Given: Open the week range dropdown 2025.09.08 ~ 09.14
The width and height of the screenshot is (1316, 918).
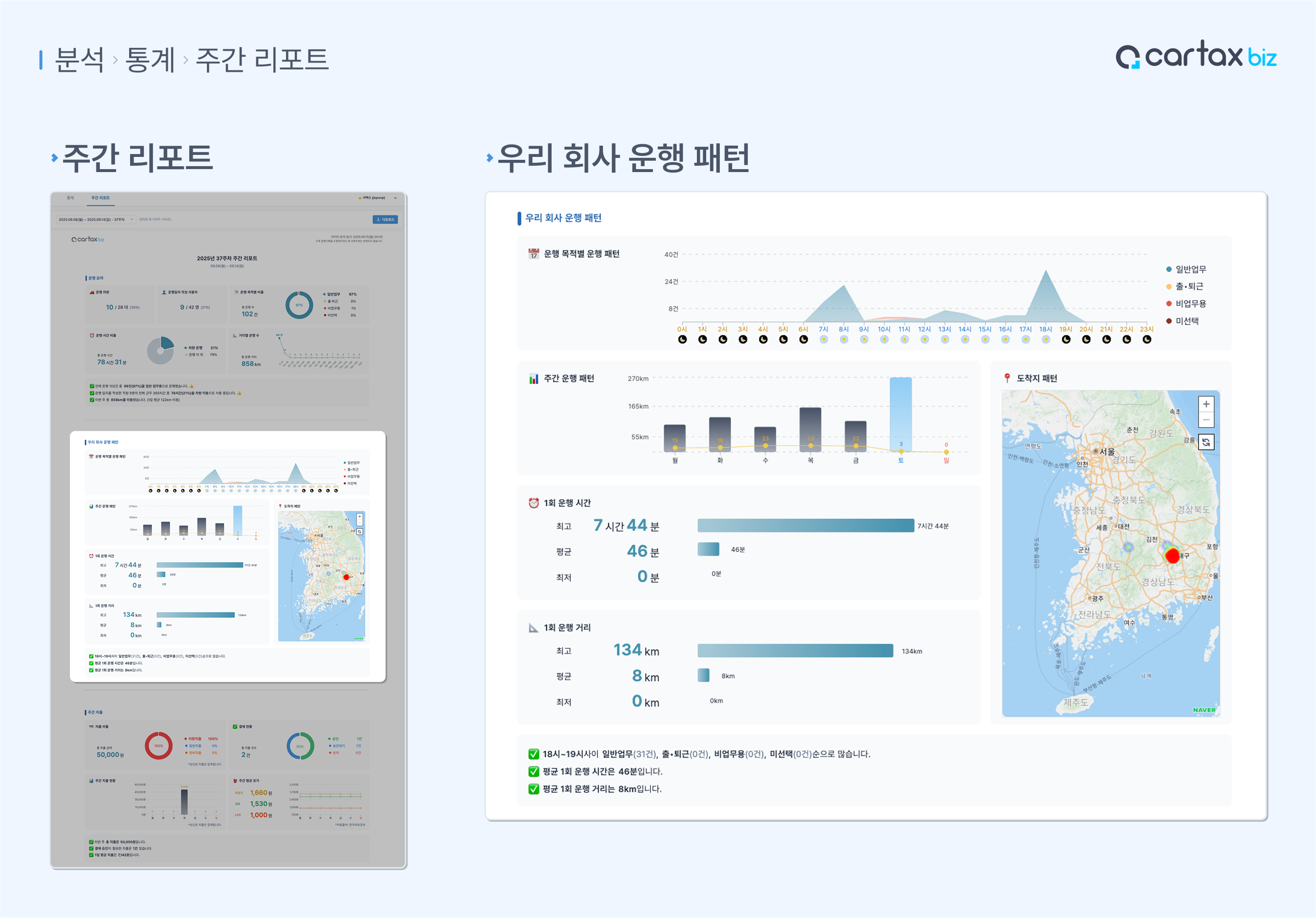Looking at the screenshot, I should [96, 219].
